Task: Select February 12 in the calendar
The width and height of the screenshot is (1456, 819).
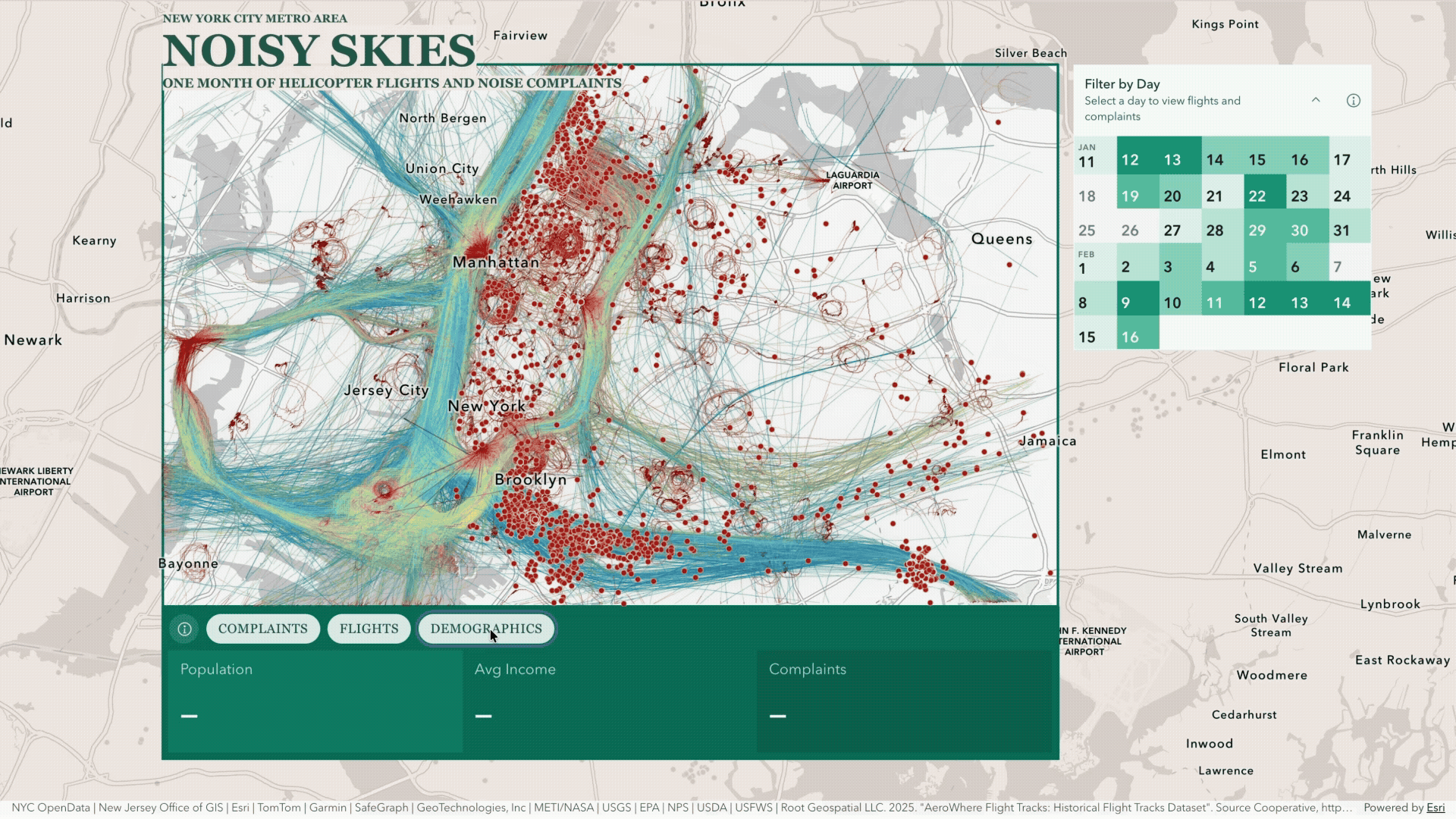Action: 1265,298
